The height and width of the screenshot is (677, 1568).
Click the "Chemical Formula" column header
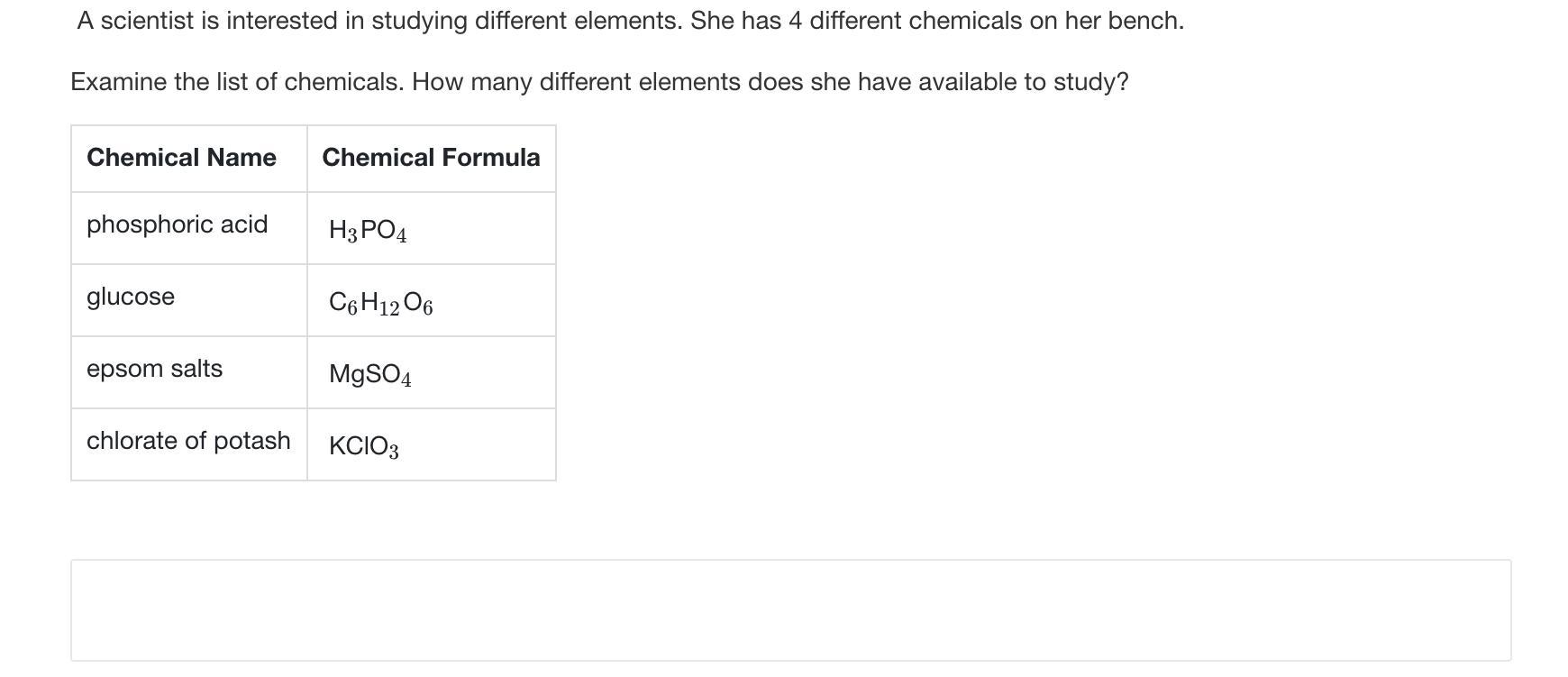431,158
